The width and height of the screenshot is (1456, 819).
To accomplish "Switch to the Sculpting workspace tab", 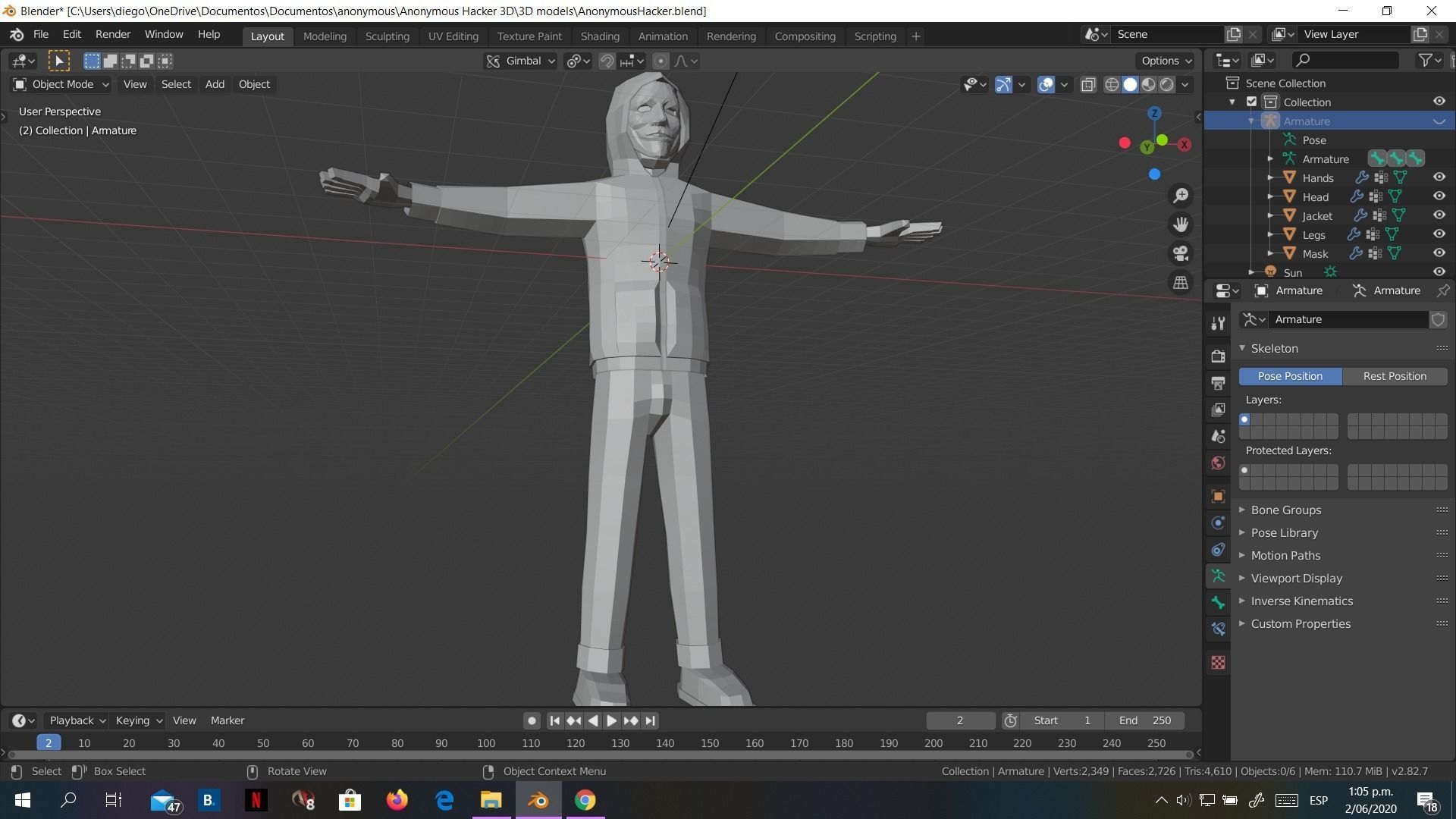I will click(387, 36).
